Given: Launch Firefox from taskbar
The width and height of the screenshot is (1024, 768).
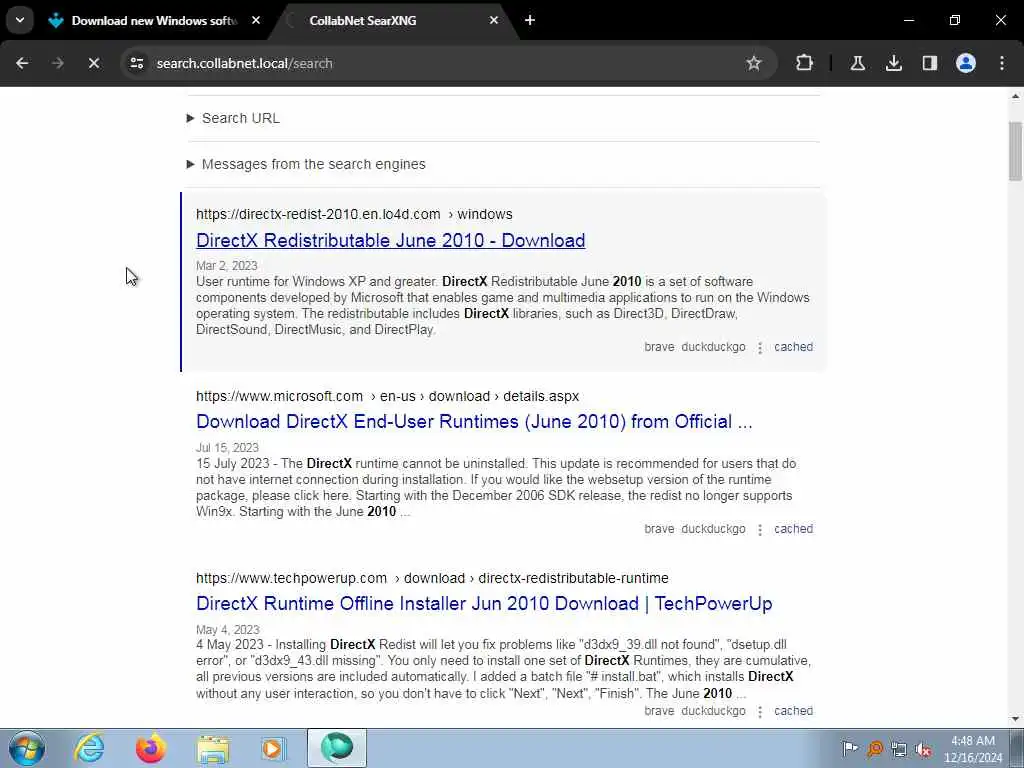Looking at the screenshot, I should pos(150,748).
